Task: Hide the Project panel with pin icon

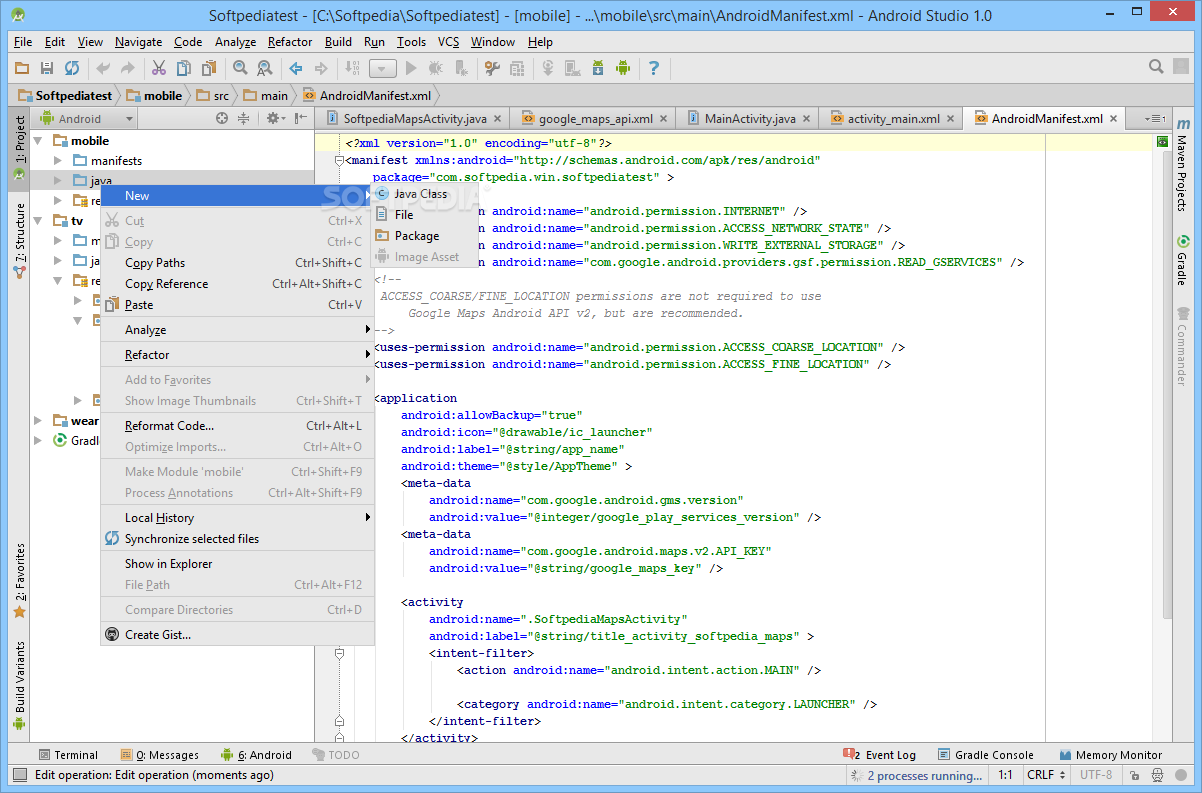Action: pyautogui.click(x=300, y=118)
